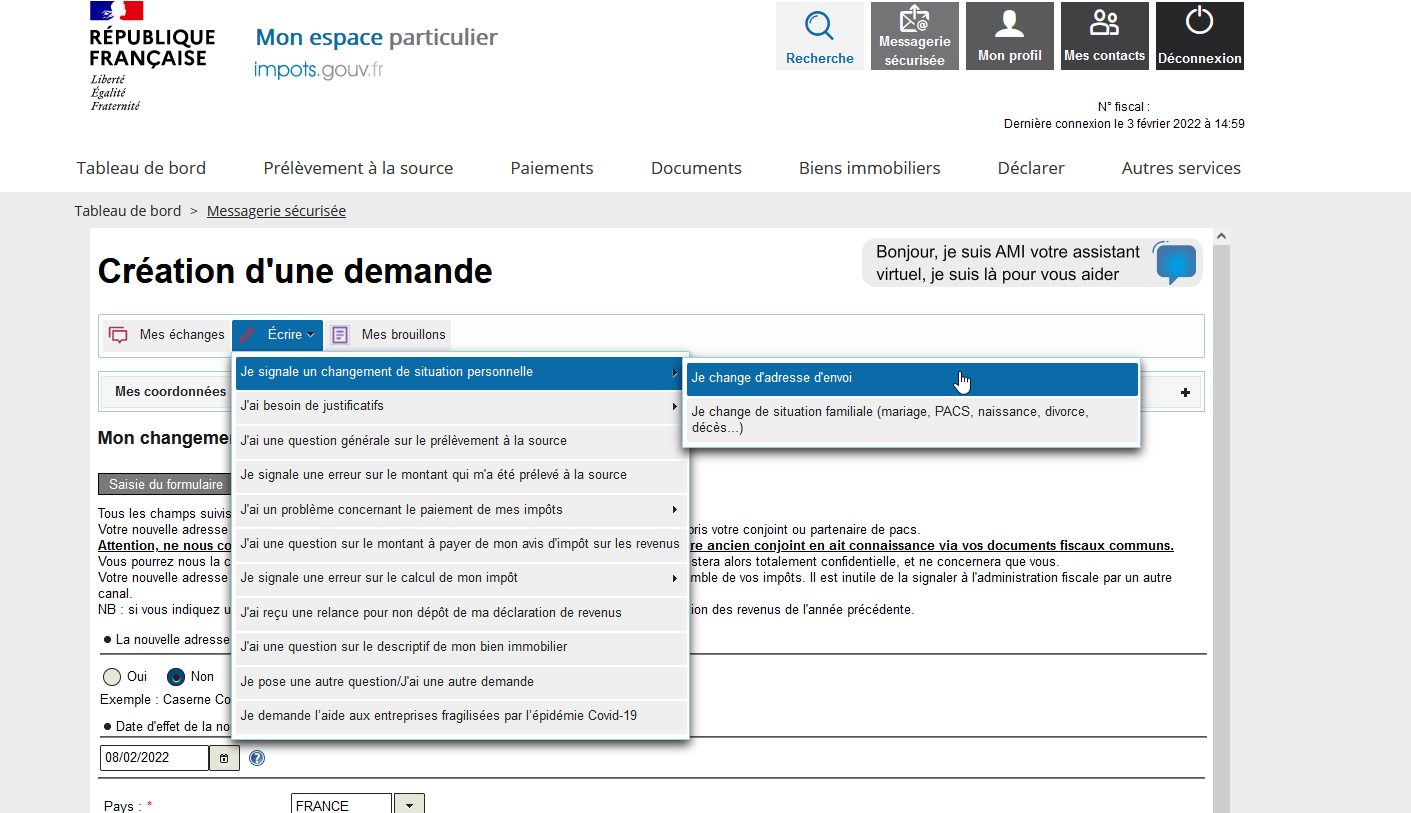The height and width of the screenshot is (813, 1411).
Task: Open the Documents navigation tab
Action: pos(696,168)
